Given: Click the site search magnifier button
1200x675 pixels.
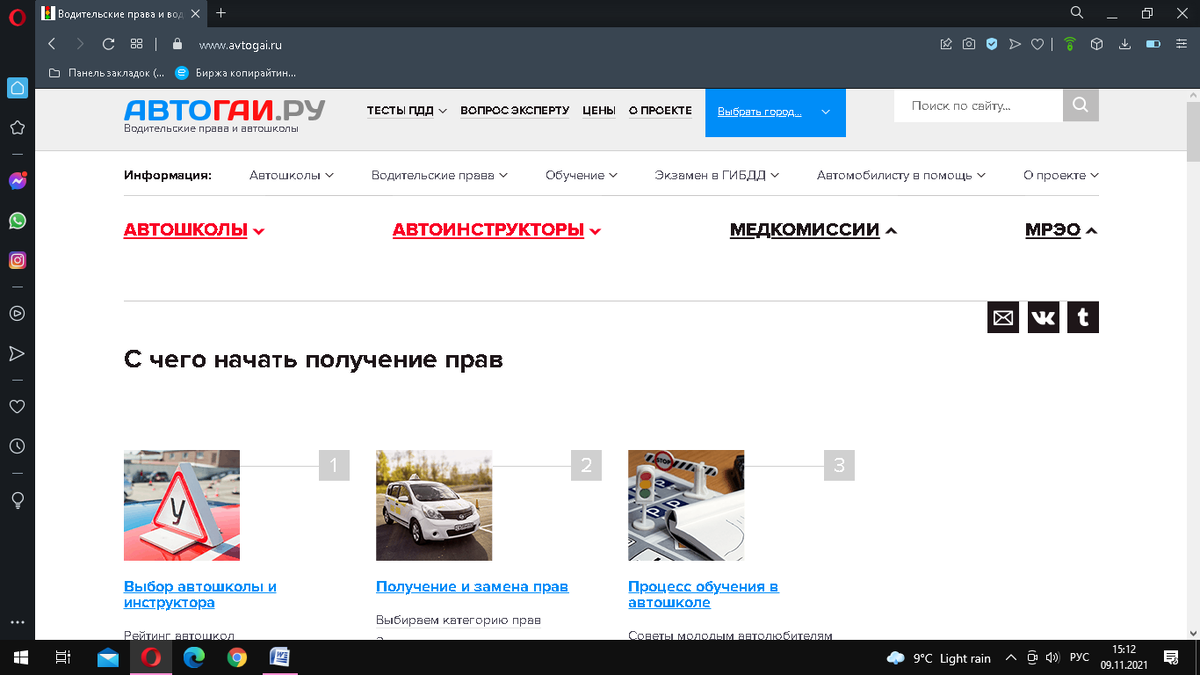Looking at the screenshot, I should coord(1080,105).
